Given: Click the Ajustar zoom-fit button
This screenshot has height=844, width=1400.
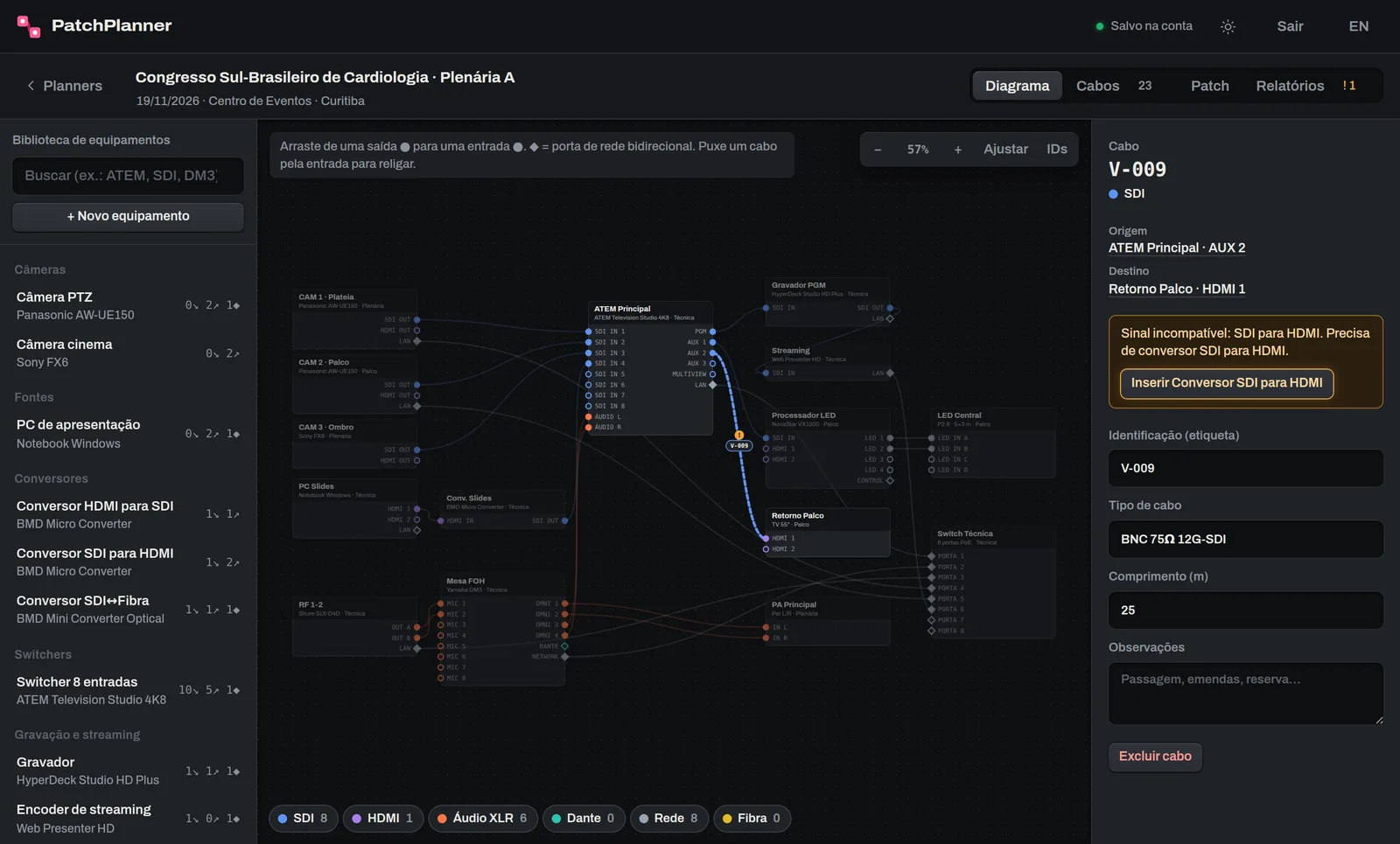Looking at the screenshot, I should pos(1005,150).
